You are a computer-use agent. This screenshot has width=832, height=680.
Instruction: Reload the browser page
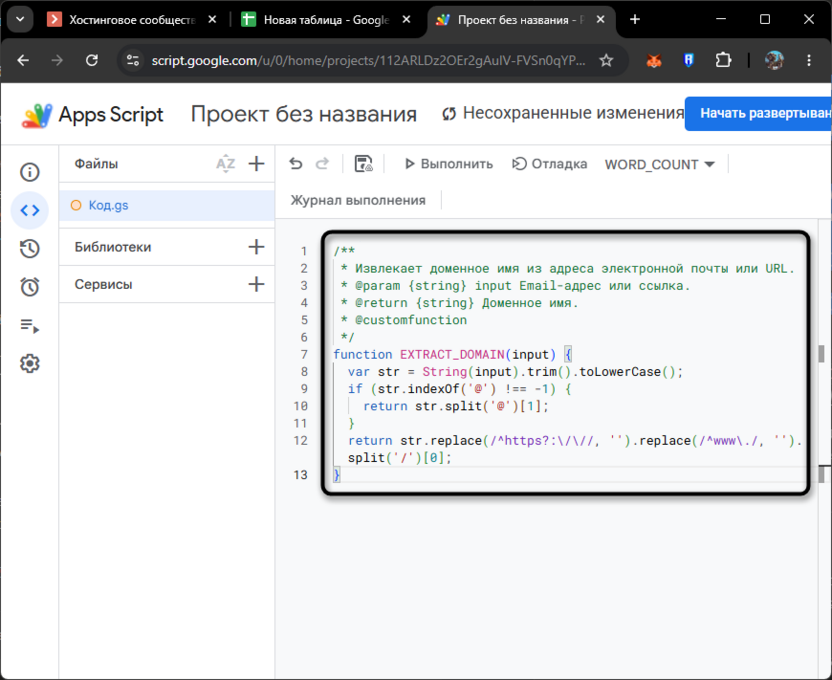point(92,60)
